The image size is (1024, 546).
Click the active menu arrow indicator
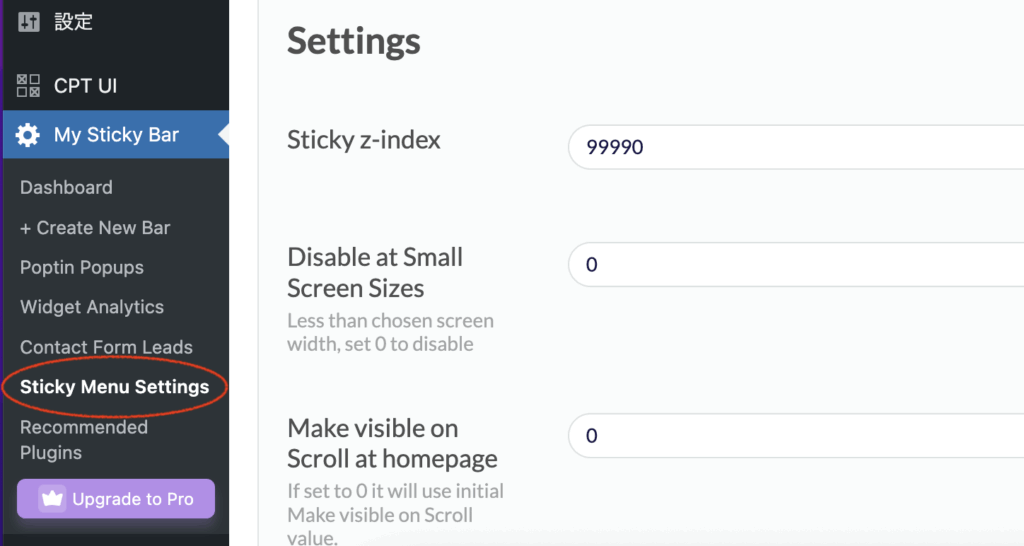click(x=223, y=135)
